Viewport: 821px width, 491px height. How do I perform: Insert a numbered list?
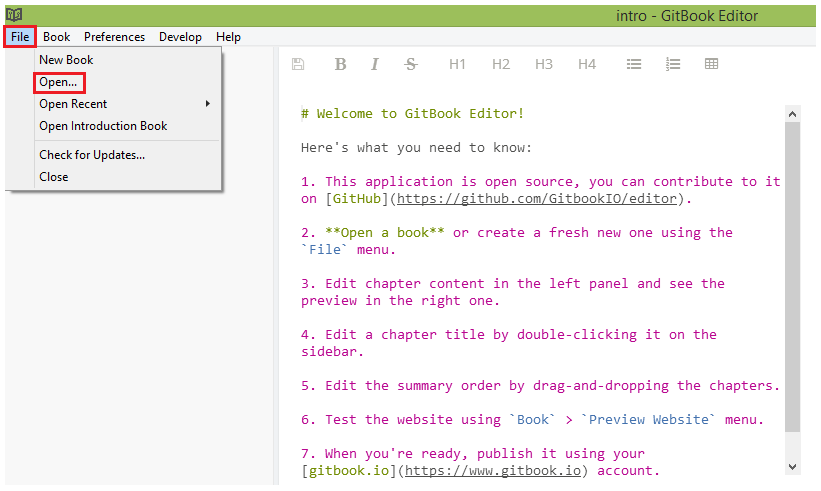pyautogui.click(x=673, y=64)
